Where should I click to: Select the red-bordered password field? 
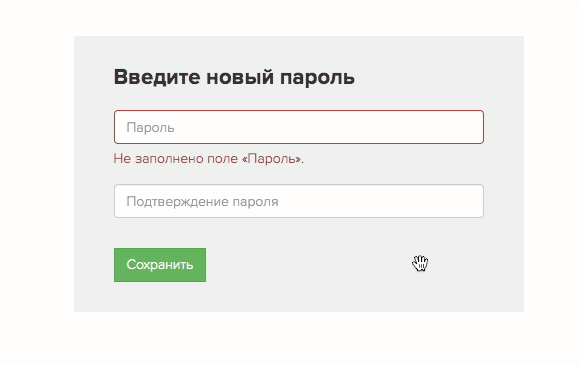click(x=299, y=127)
